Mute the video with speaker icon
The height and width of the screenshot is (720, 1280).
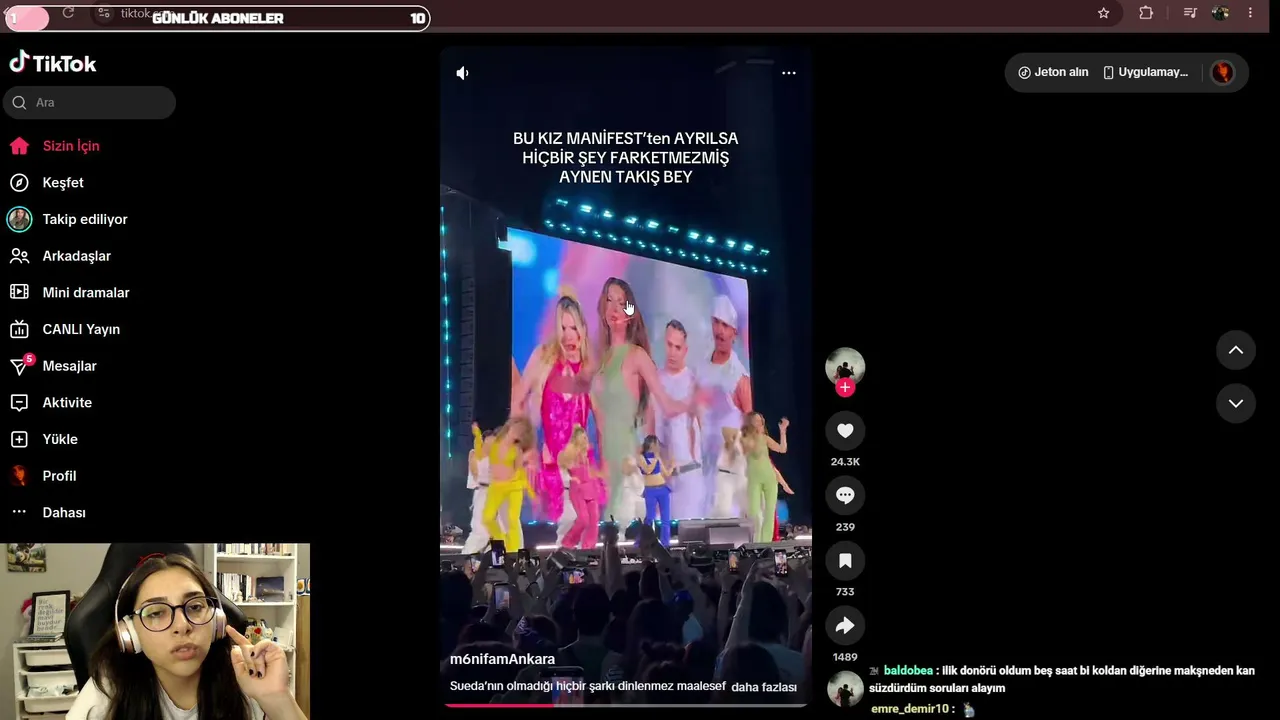tap(462, 73)
